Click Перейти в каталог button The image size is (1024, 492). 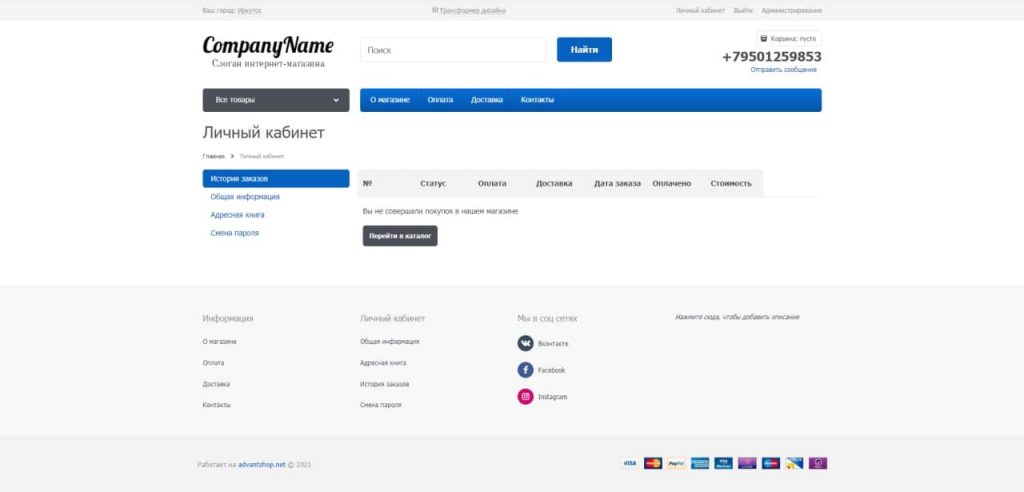400,236
